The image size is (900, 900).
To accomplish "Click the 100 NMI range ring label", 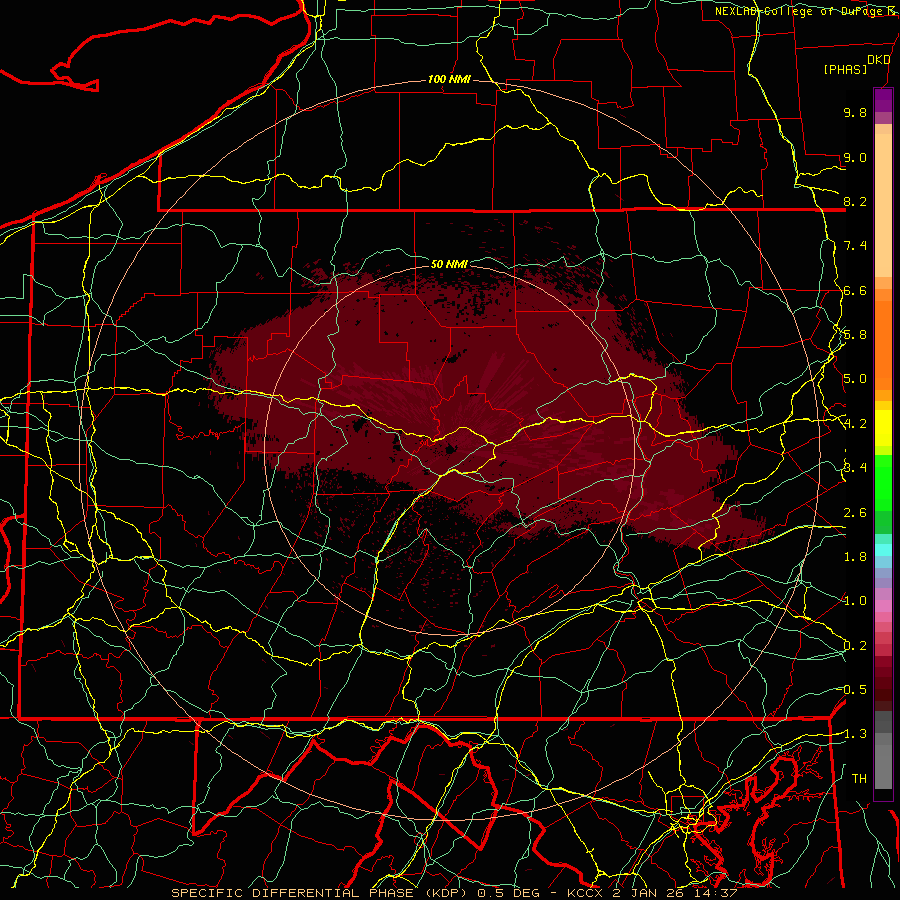I will pos(449,79).
